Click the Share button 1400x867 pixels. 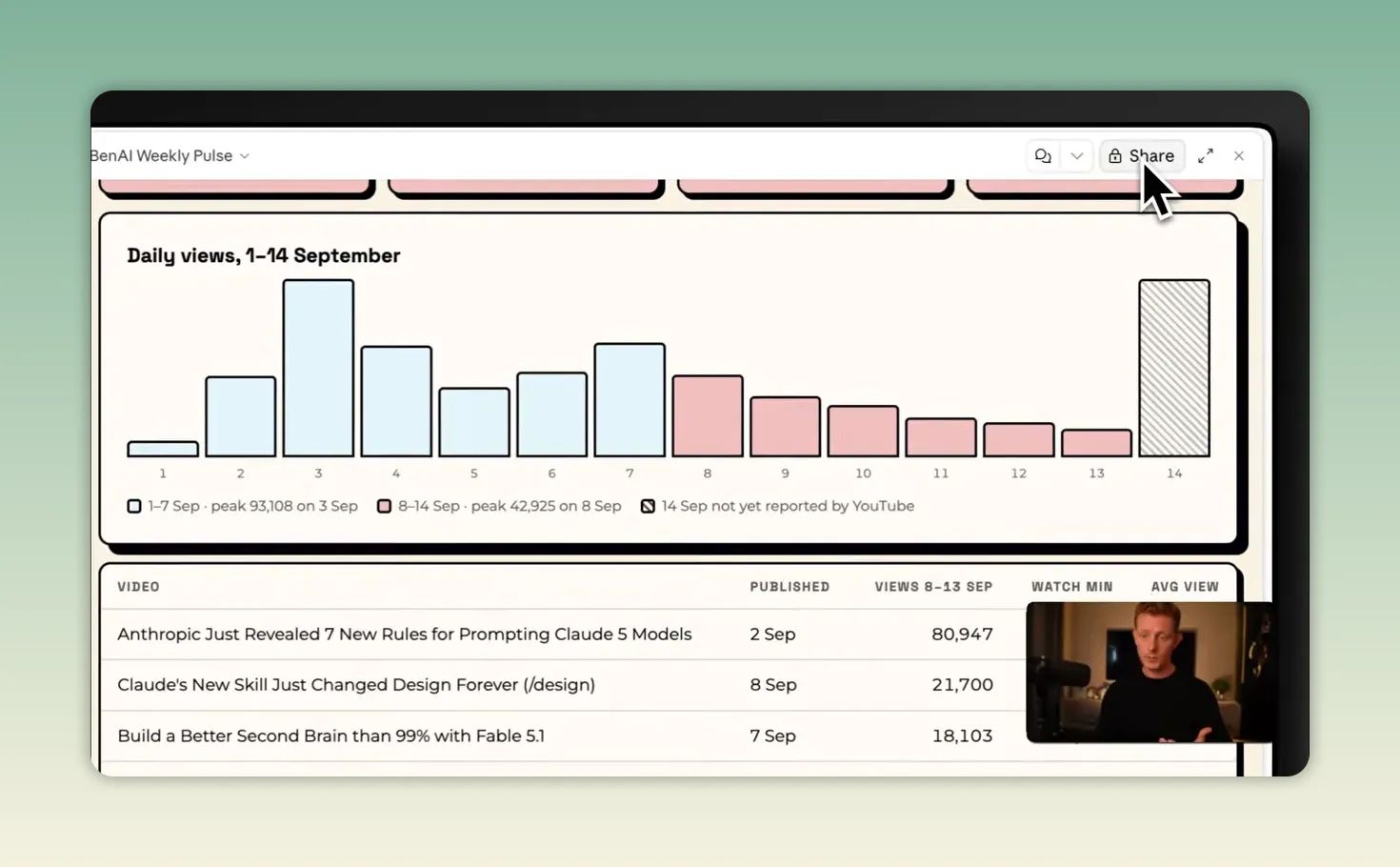pyautogui.click(x=1142, y=156)
